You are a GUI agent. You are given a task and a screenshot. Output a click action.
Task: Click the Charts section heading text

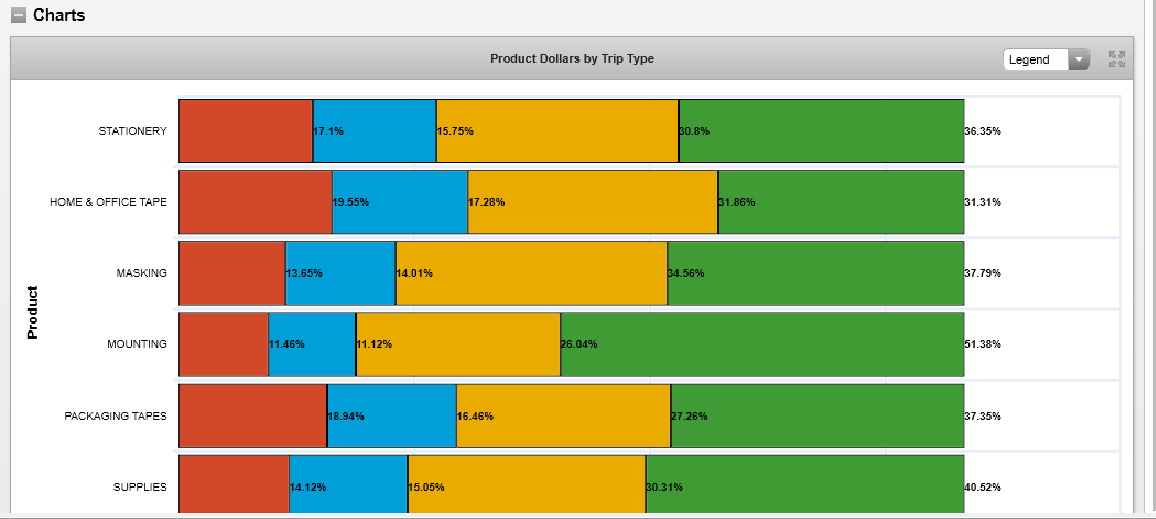(x=59, y=16)
